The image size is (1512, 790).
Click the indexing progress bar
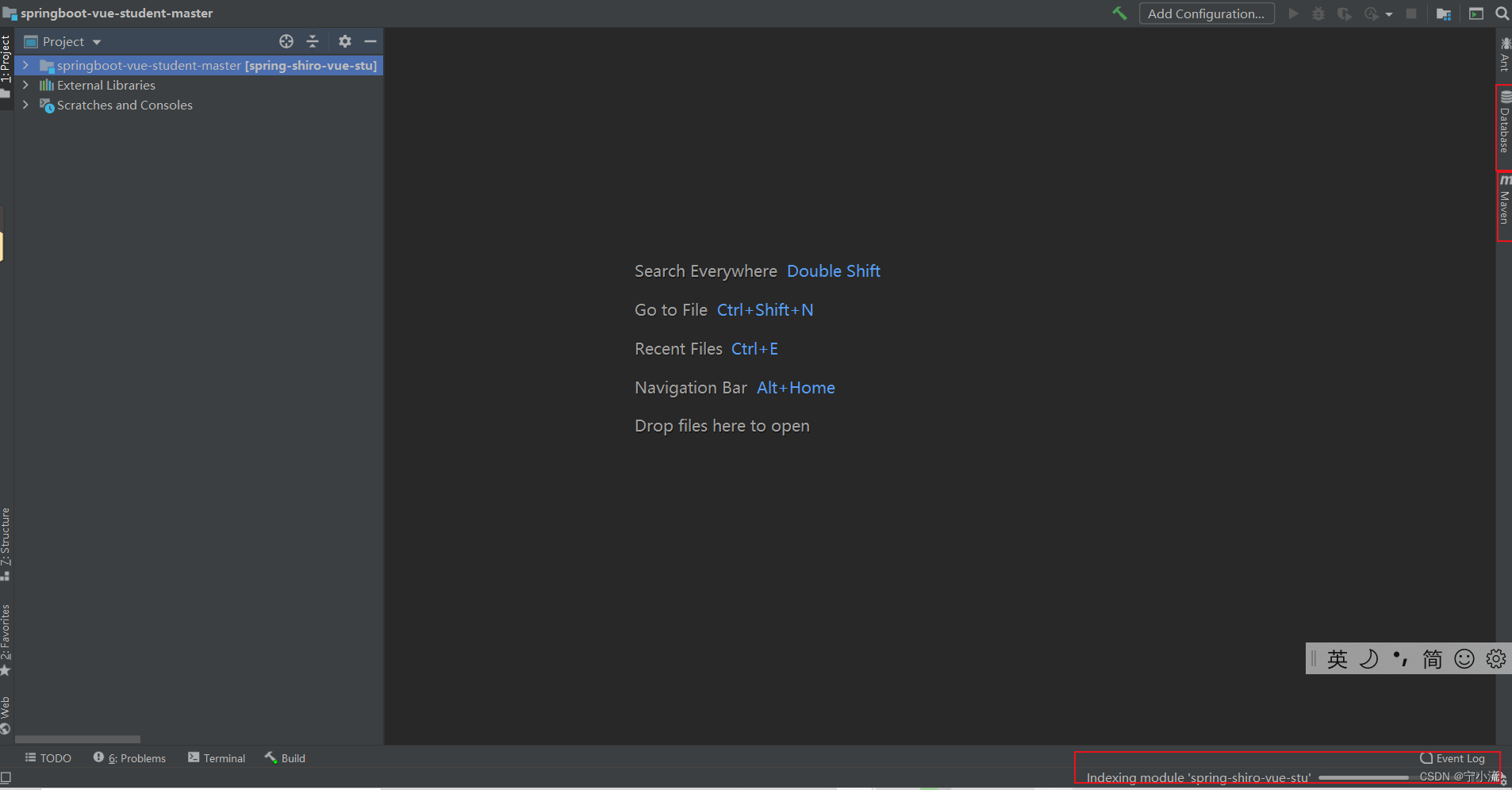[x=1364, y=778]
